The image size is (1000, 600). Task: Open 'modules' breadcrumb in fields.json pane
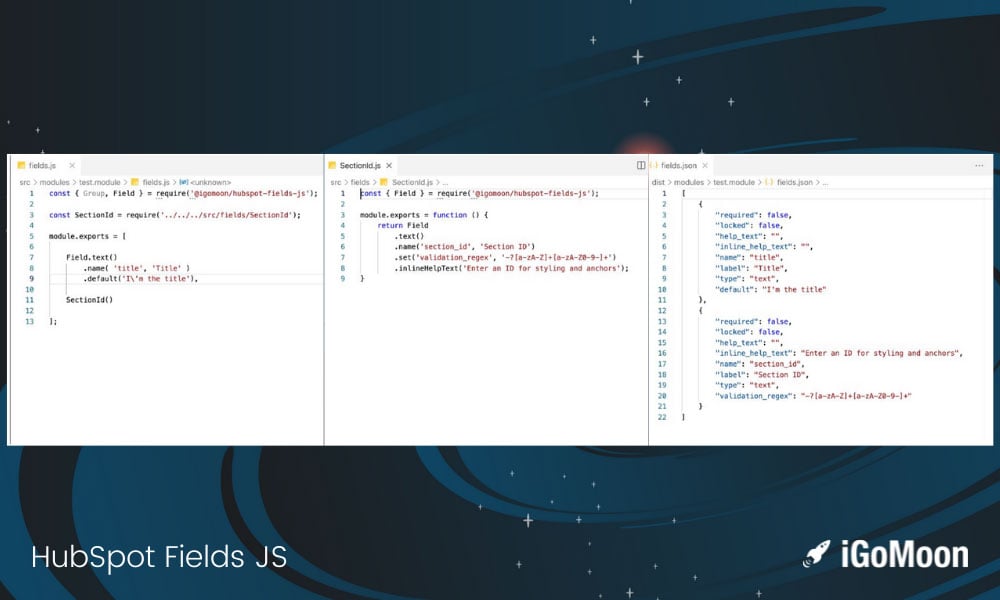point(689,182)
